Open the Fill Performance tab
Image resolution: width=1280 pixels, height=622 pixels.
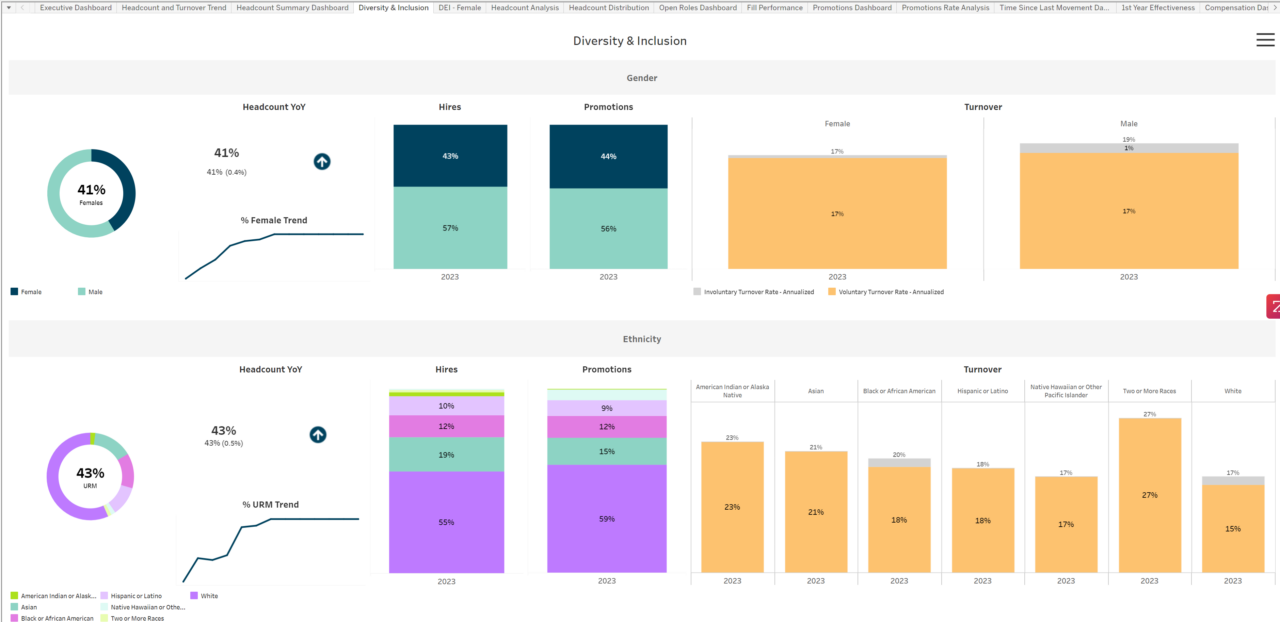tap(775, 7)
